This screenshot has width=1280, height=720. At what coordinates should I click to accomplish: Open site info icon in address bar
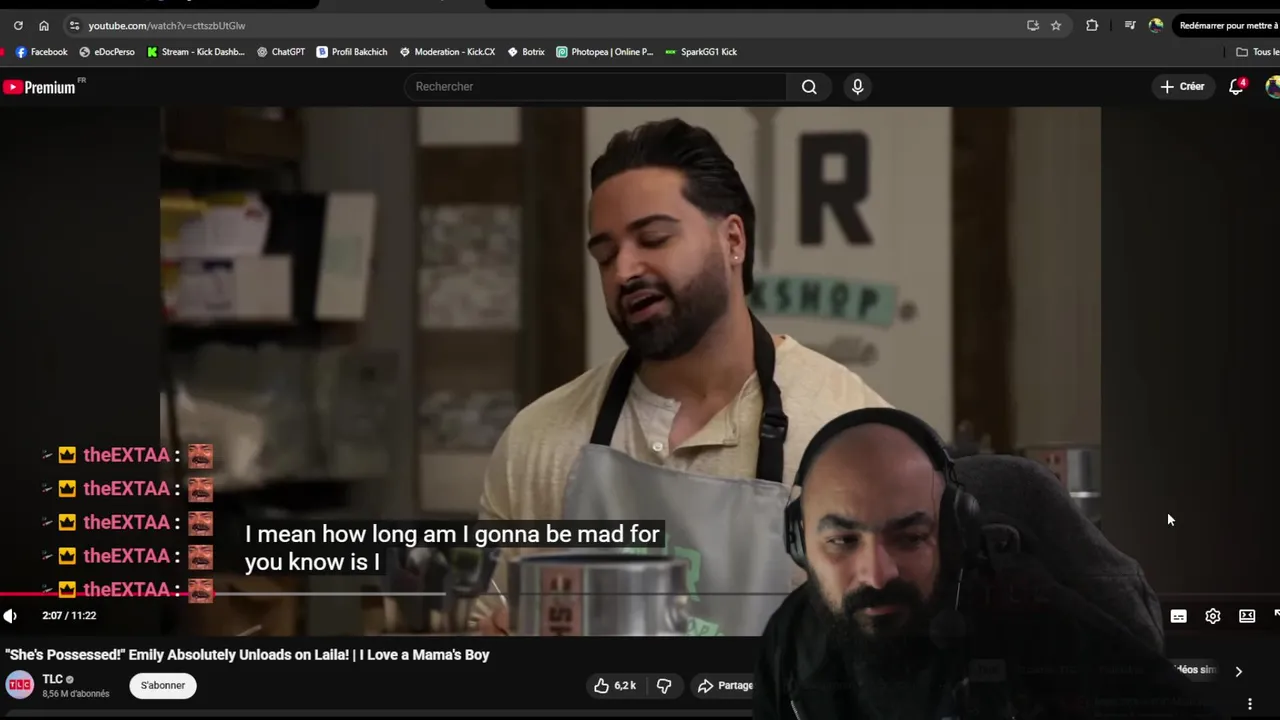pos(74,25)
